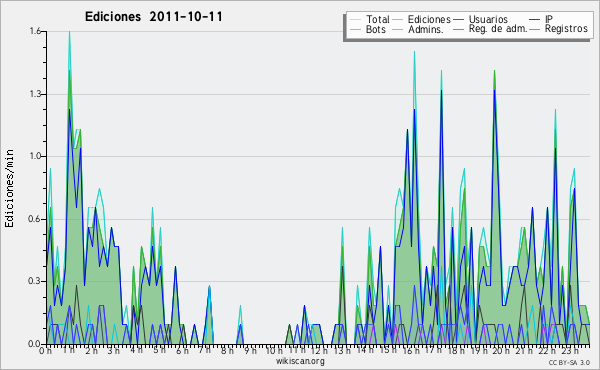Click the '13 h' x-axis label
Screen dimensions: 600x370
coord(341,351)
